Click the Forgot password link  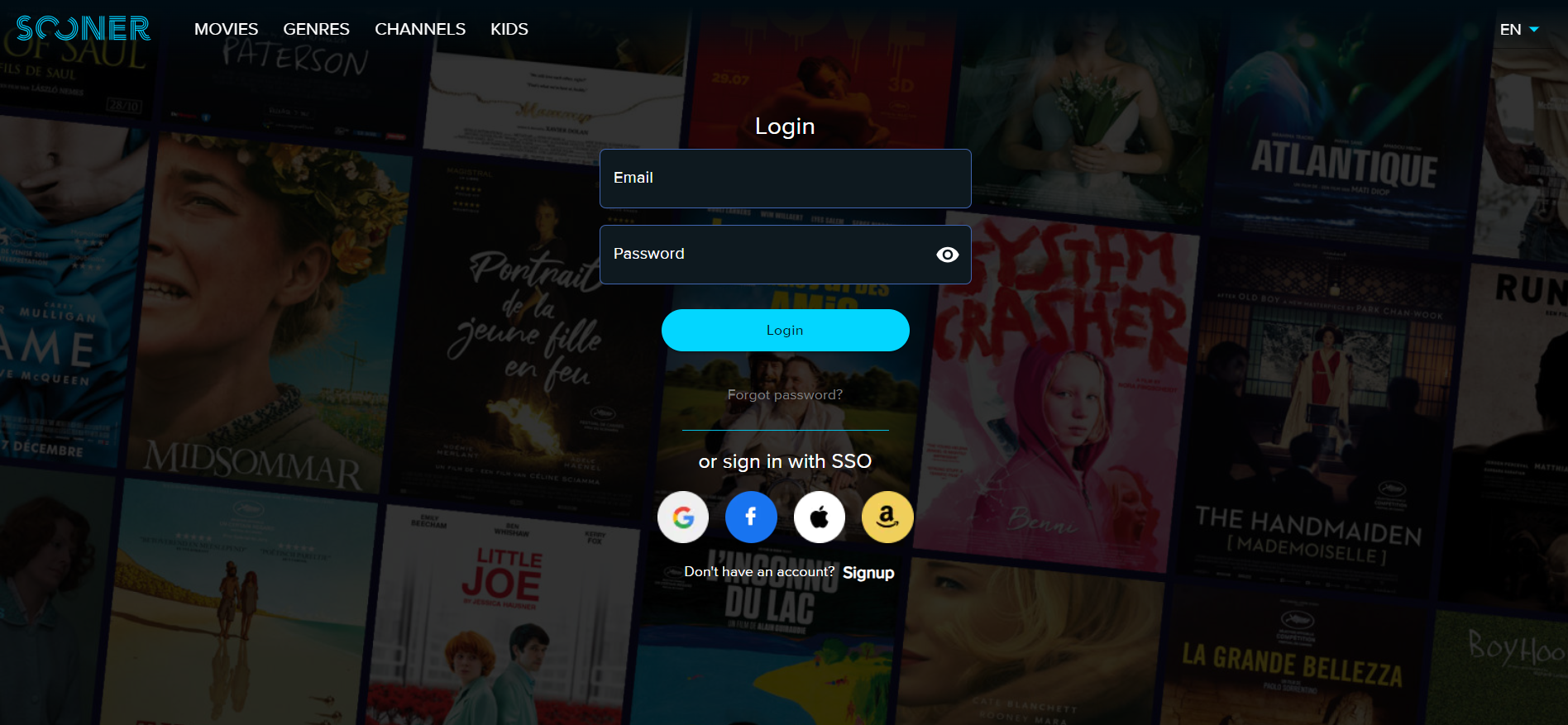786,395
